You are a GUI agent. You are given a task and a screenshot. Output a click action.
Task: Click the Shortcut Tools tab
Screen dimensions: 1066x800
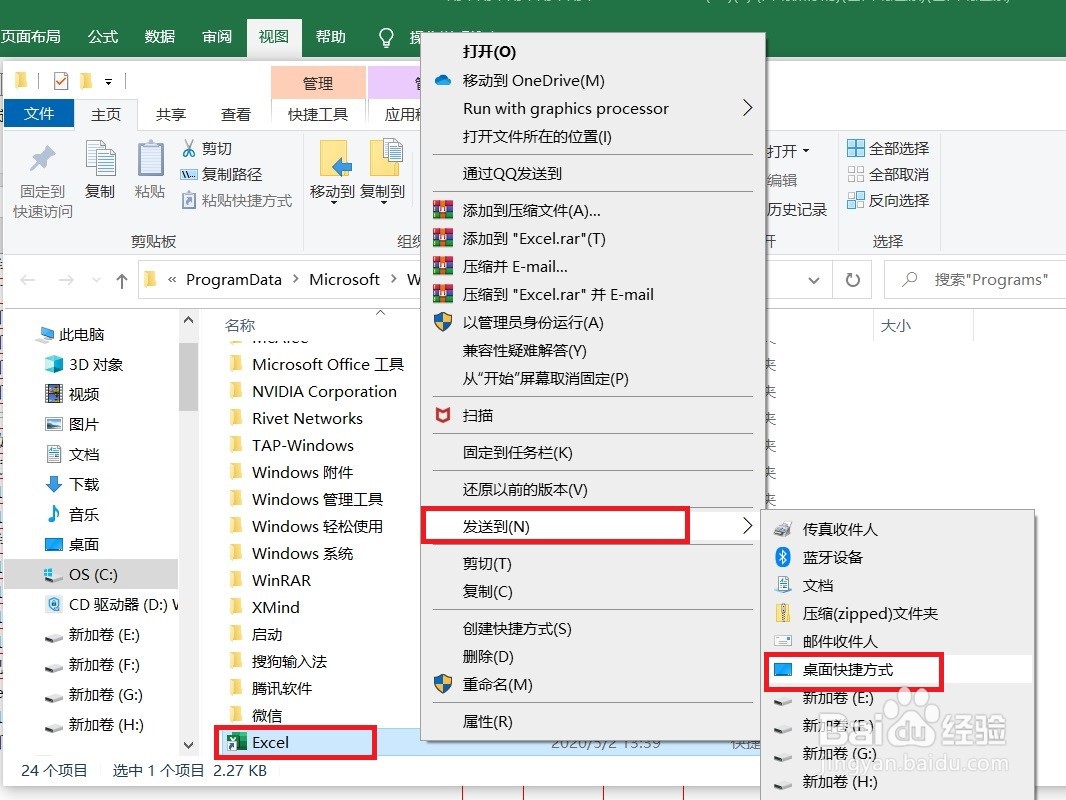[x=317, y=114]
